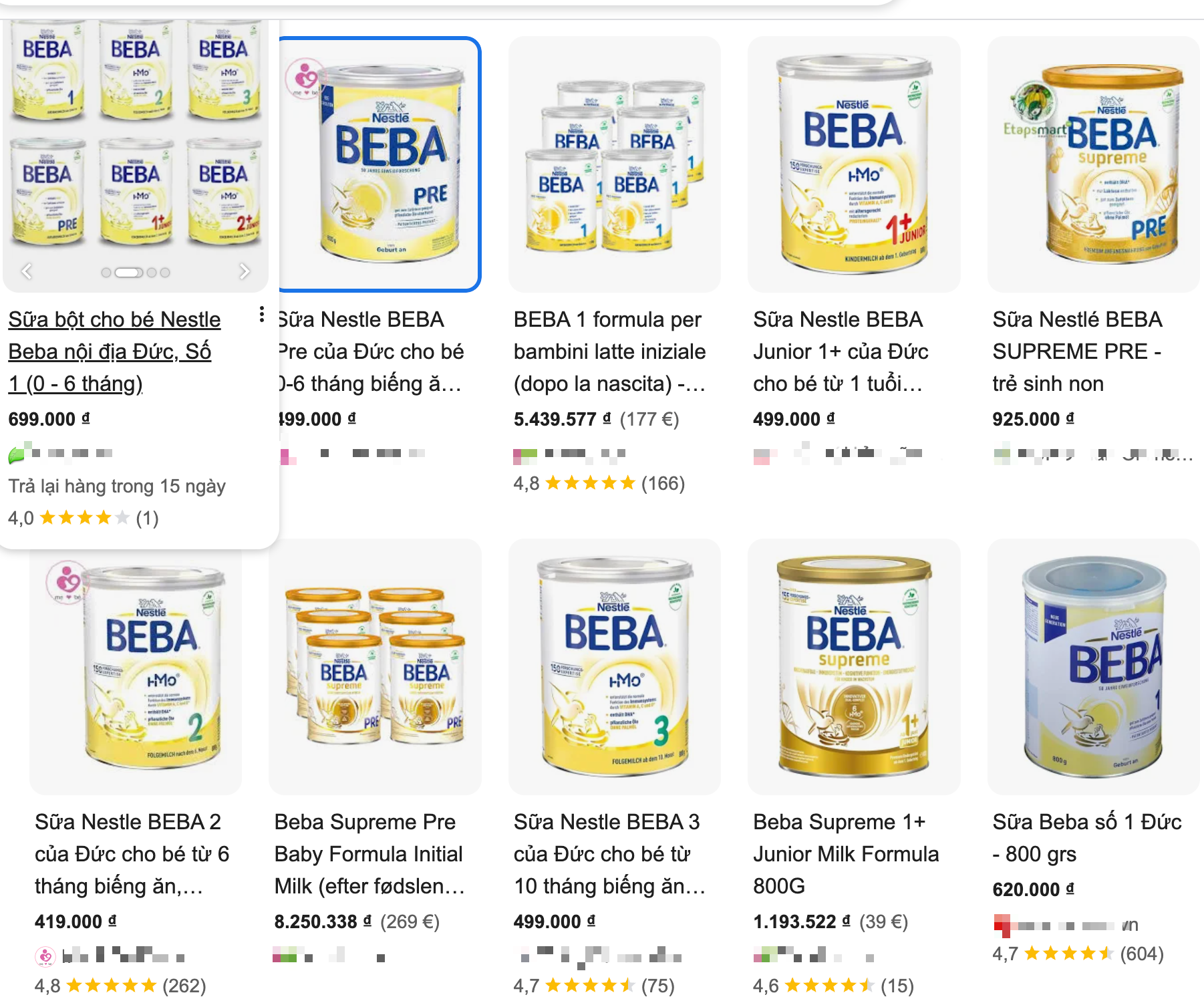Click seller logo icon under 419.000 ₫ price
Viewport: 1204px width, 997px height.
[x=45, y=956]
